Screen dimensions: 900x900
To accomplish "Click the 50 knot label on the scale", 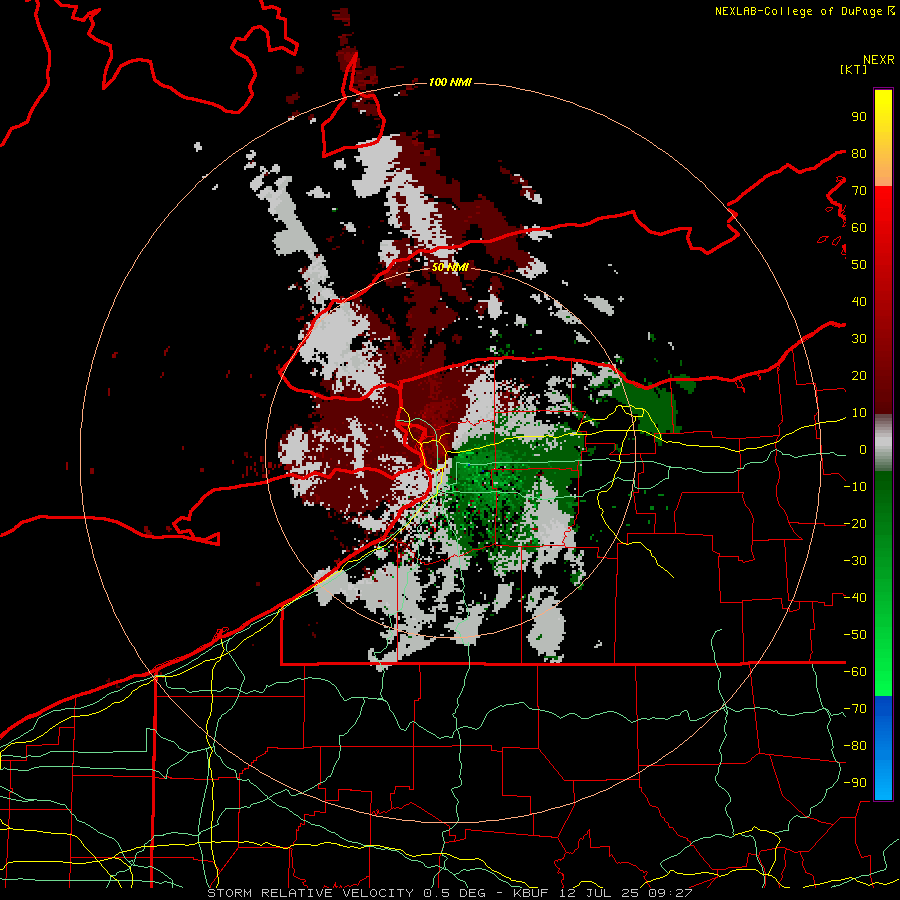I will click(859, 265).
